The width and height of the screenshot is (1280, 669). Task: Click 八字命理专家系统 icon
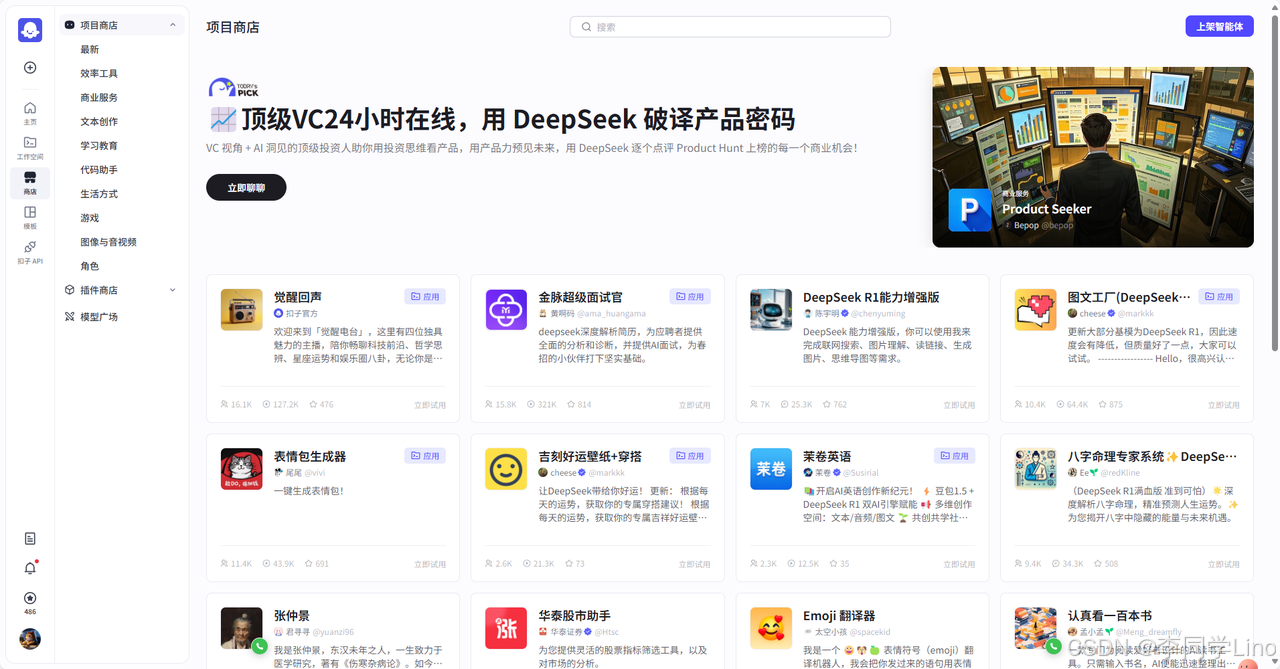(x=1035, y=469)
